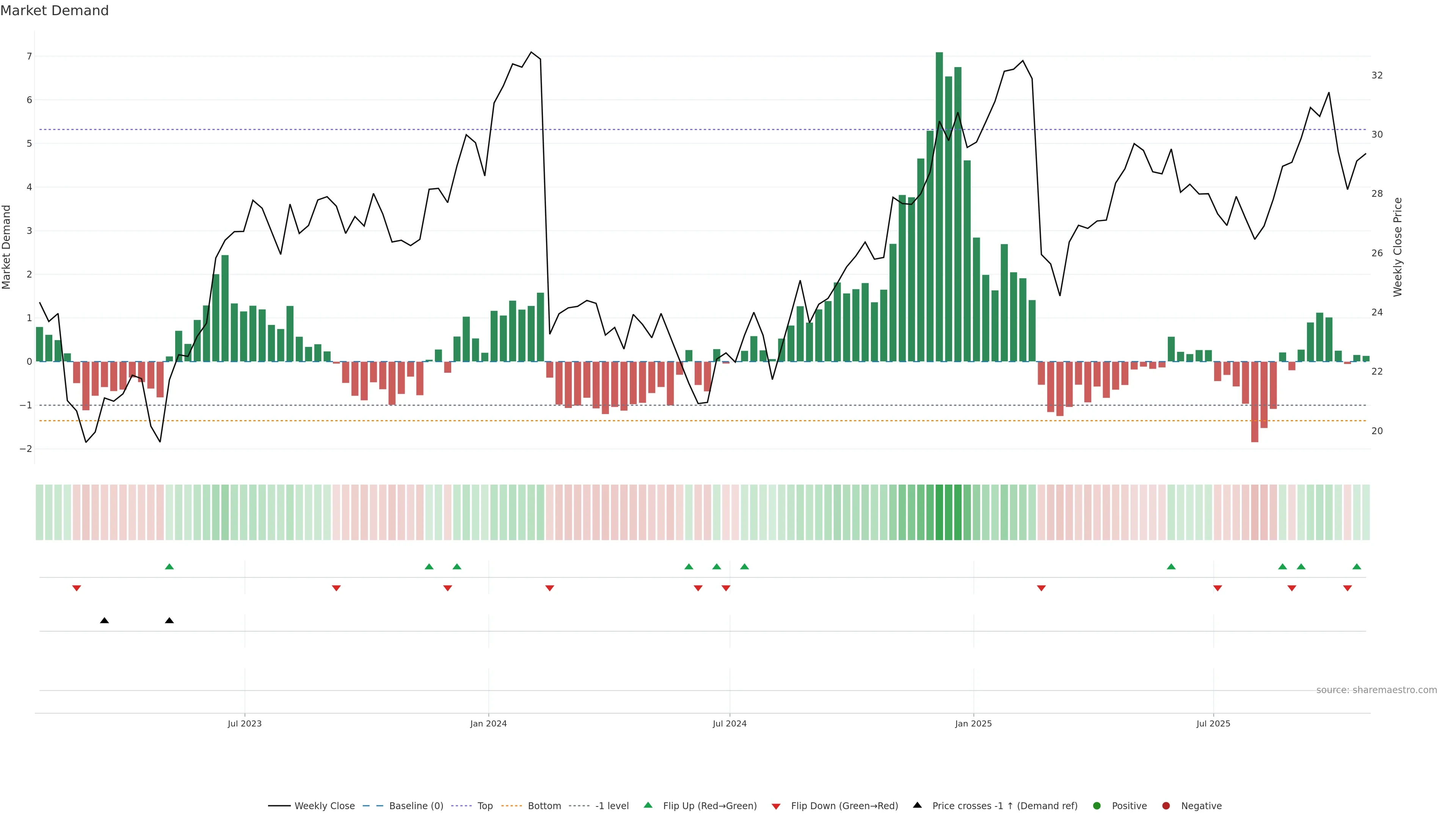Click the source: sharemaestro.com text
The width and height of the screenshot is (1456, 819).
pos(1376,690)
